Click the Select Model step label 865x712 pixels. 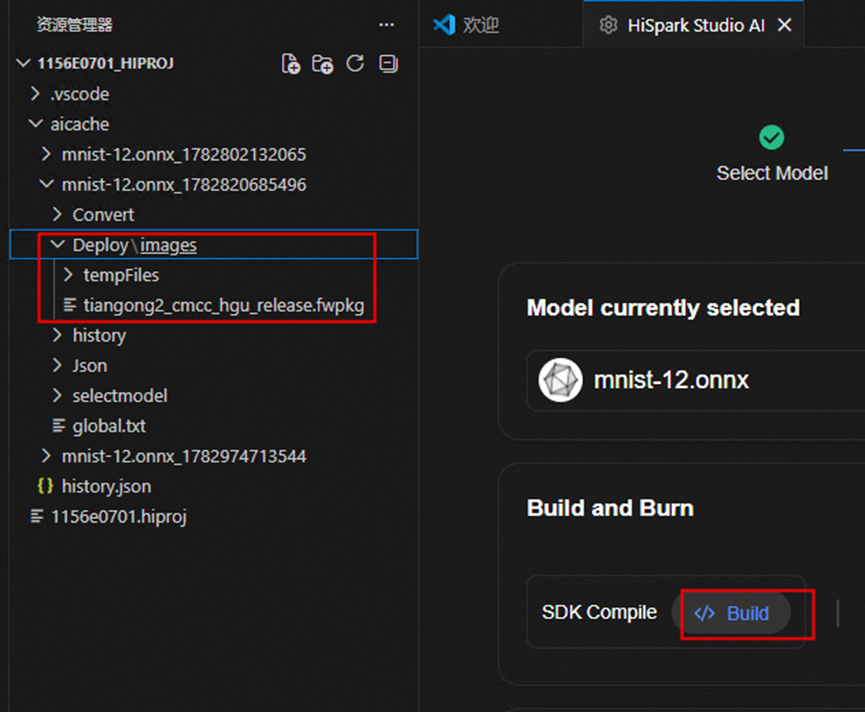(772, 173)
